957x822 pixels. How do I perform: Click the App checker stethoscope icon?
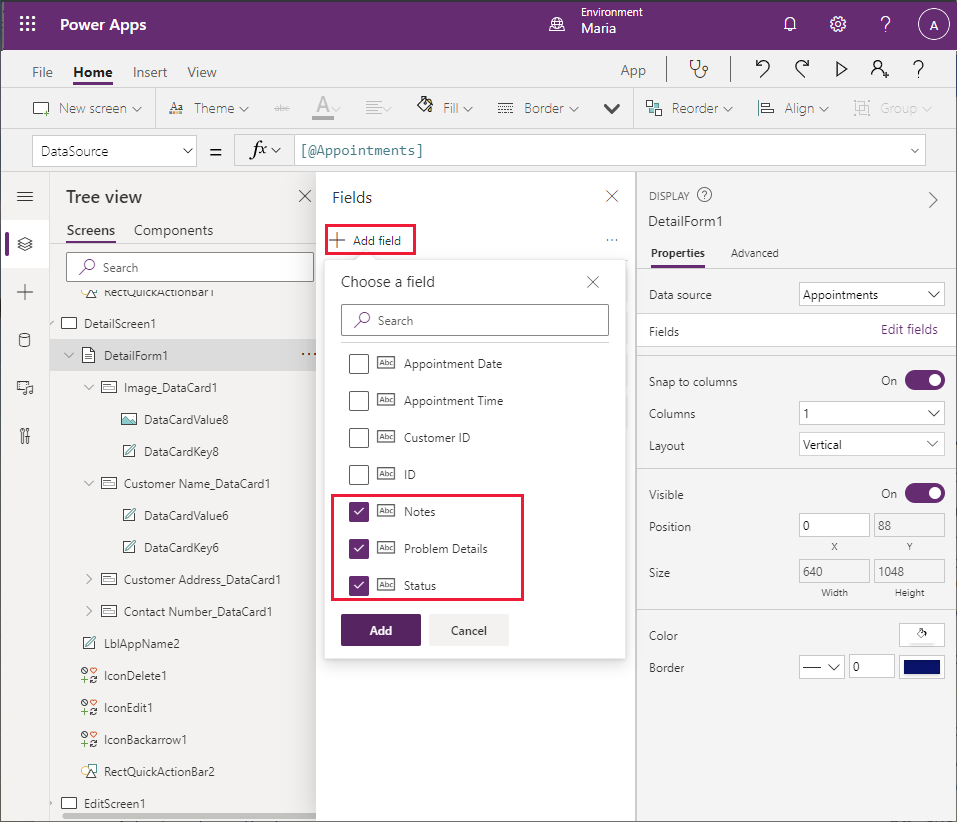[698, 69]
